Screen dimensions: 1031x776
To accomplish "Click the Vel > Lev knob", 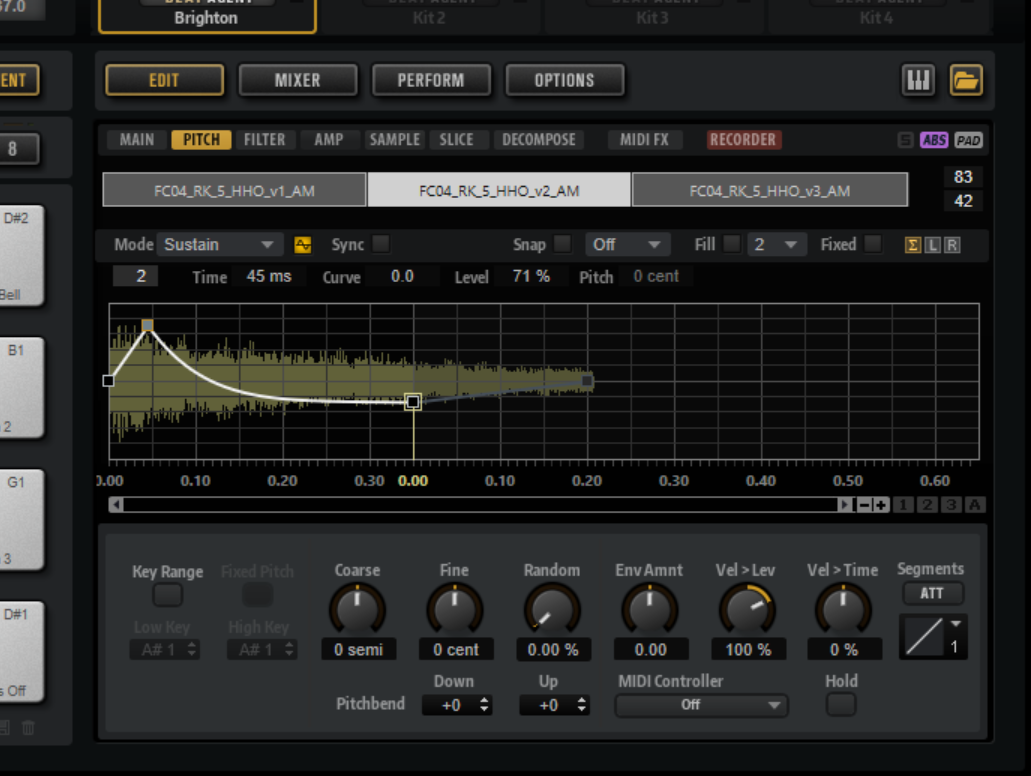I will 747,610.
